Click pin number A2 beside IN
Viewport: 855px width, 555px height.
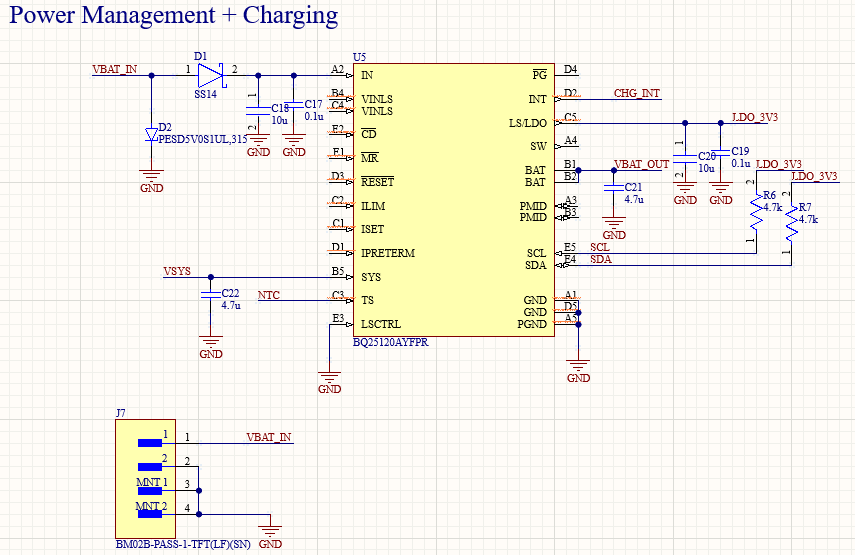click(x=338, y=69)
